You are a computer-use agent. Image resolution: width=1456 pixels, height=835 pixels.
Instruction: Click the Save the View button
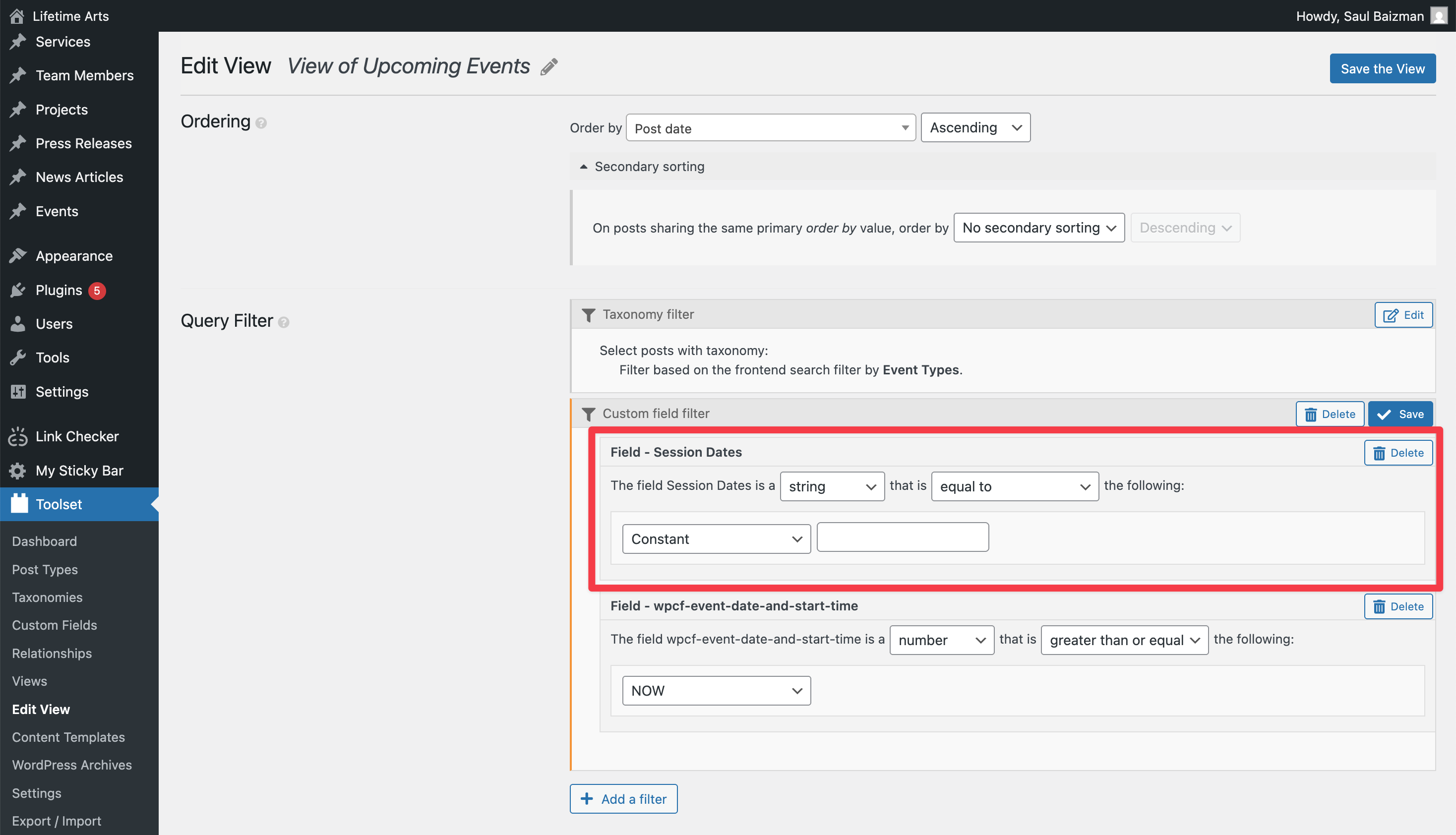coord(1382,68)
